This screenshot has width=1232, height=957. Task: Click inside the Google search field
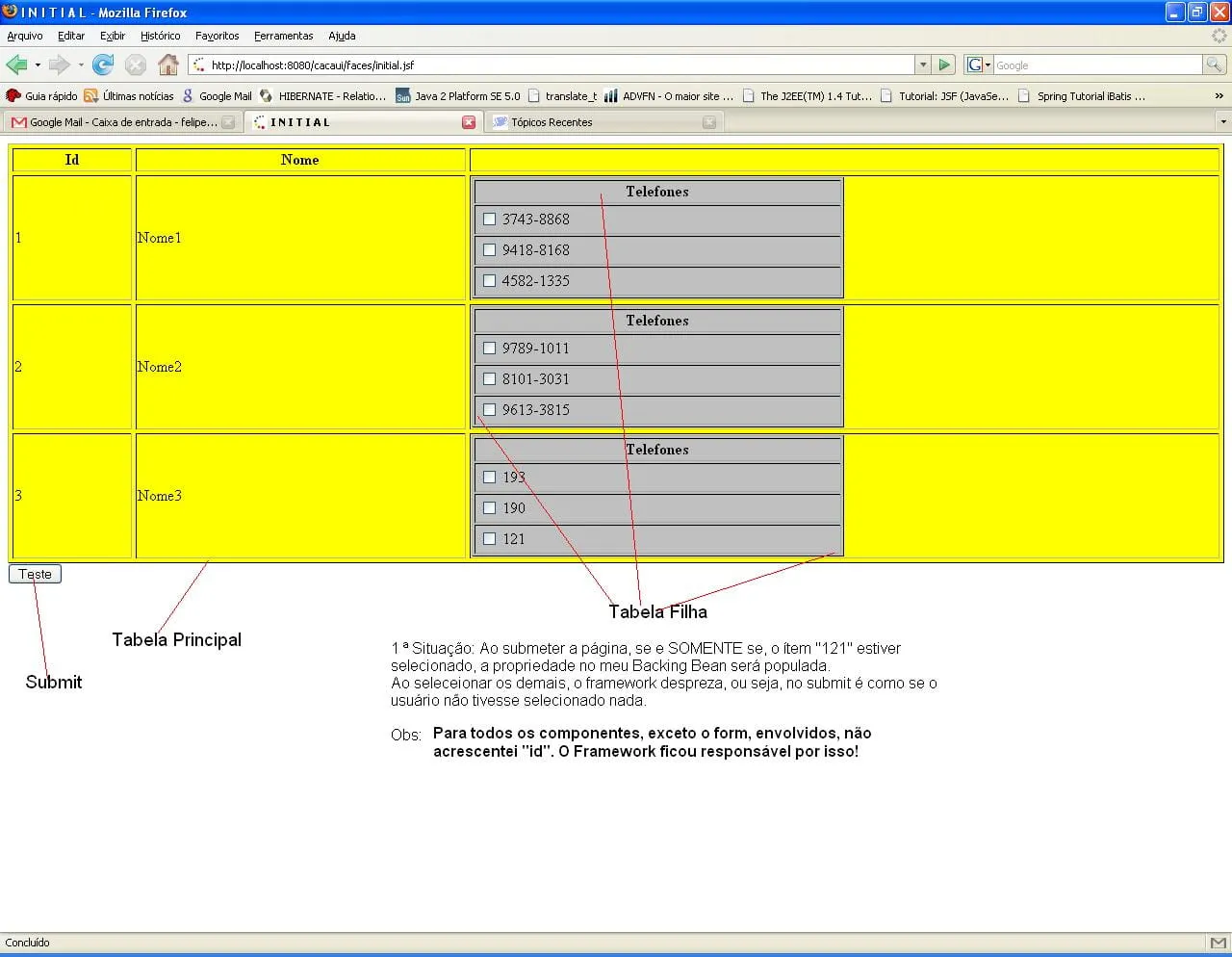pyautogui.click(x=1096, y=65)
